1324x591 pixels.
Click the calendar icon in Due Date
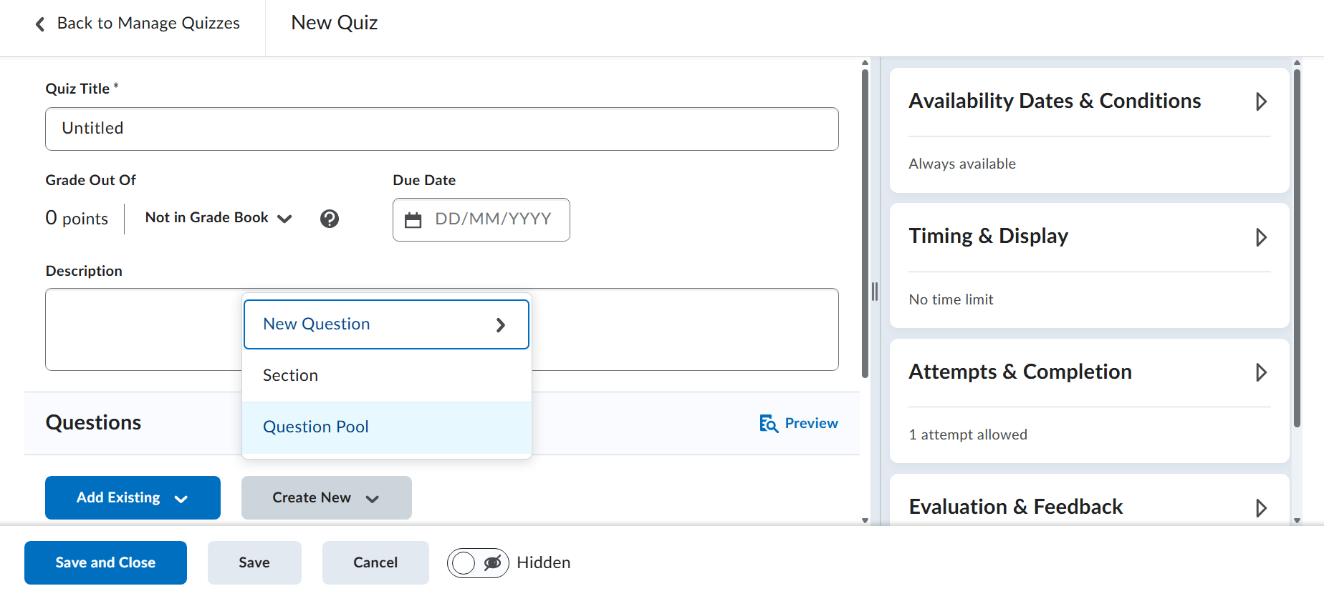click(x=413, y=220)
